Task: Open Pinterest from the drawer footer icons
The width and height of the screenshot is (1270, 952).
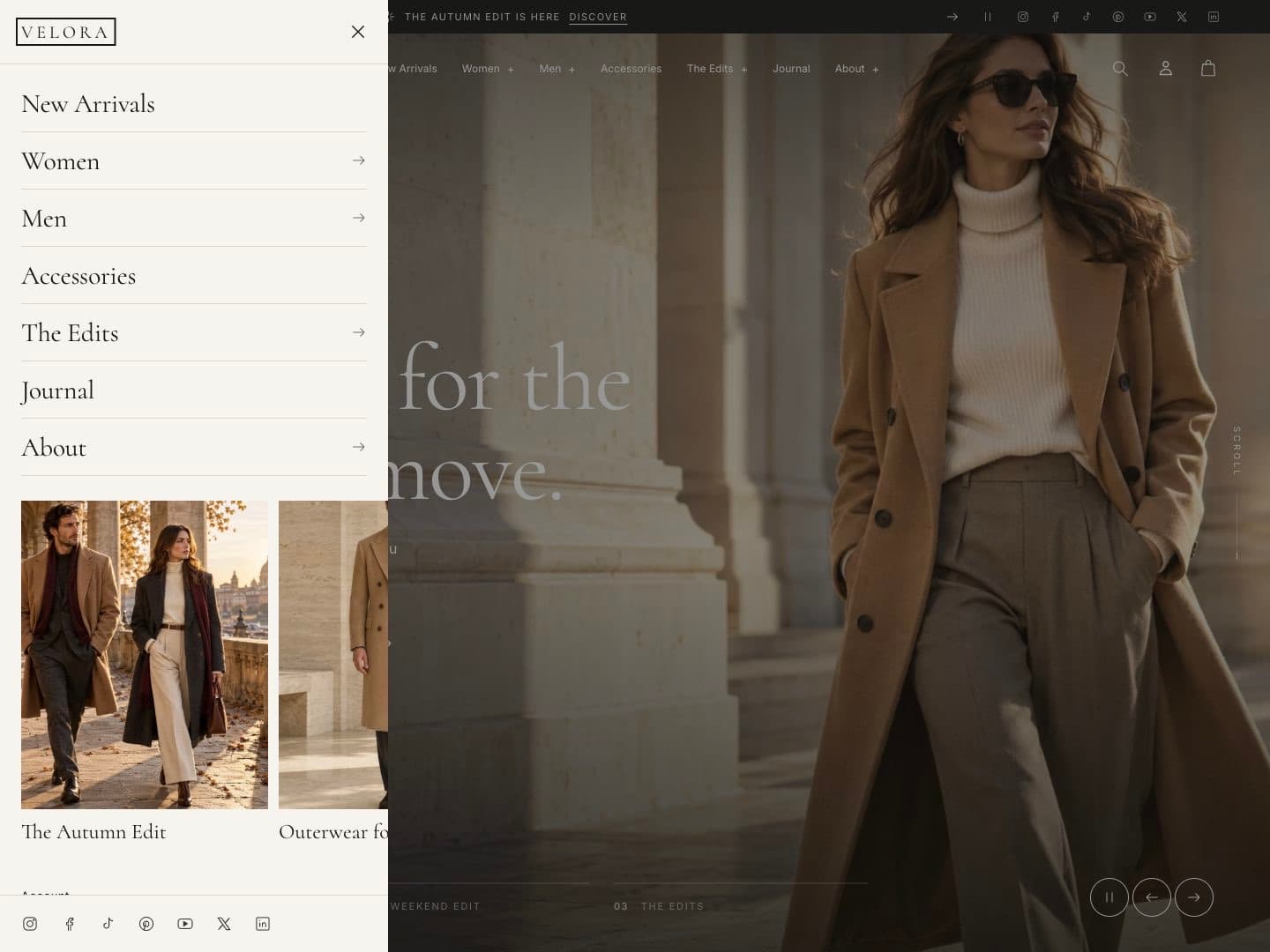Action: click(x=146, y=924)
